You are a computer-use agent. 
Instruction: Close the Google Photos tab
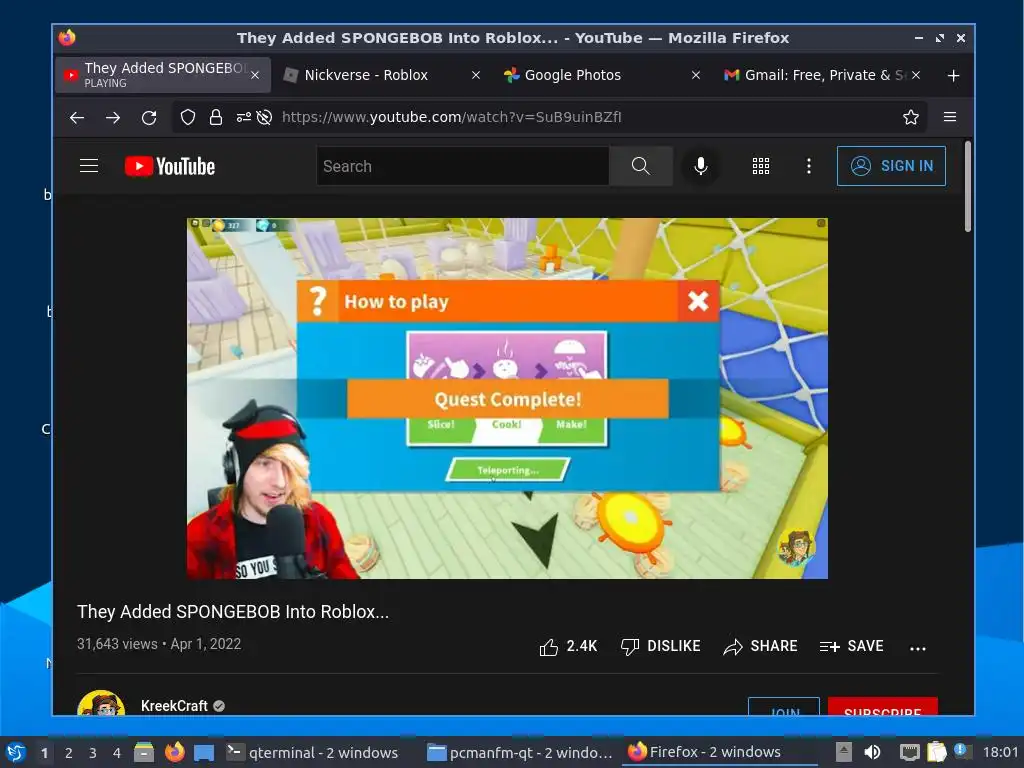point(696,76)
